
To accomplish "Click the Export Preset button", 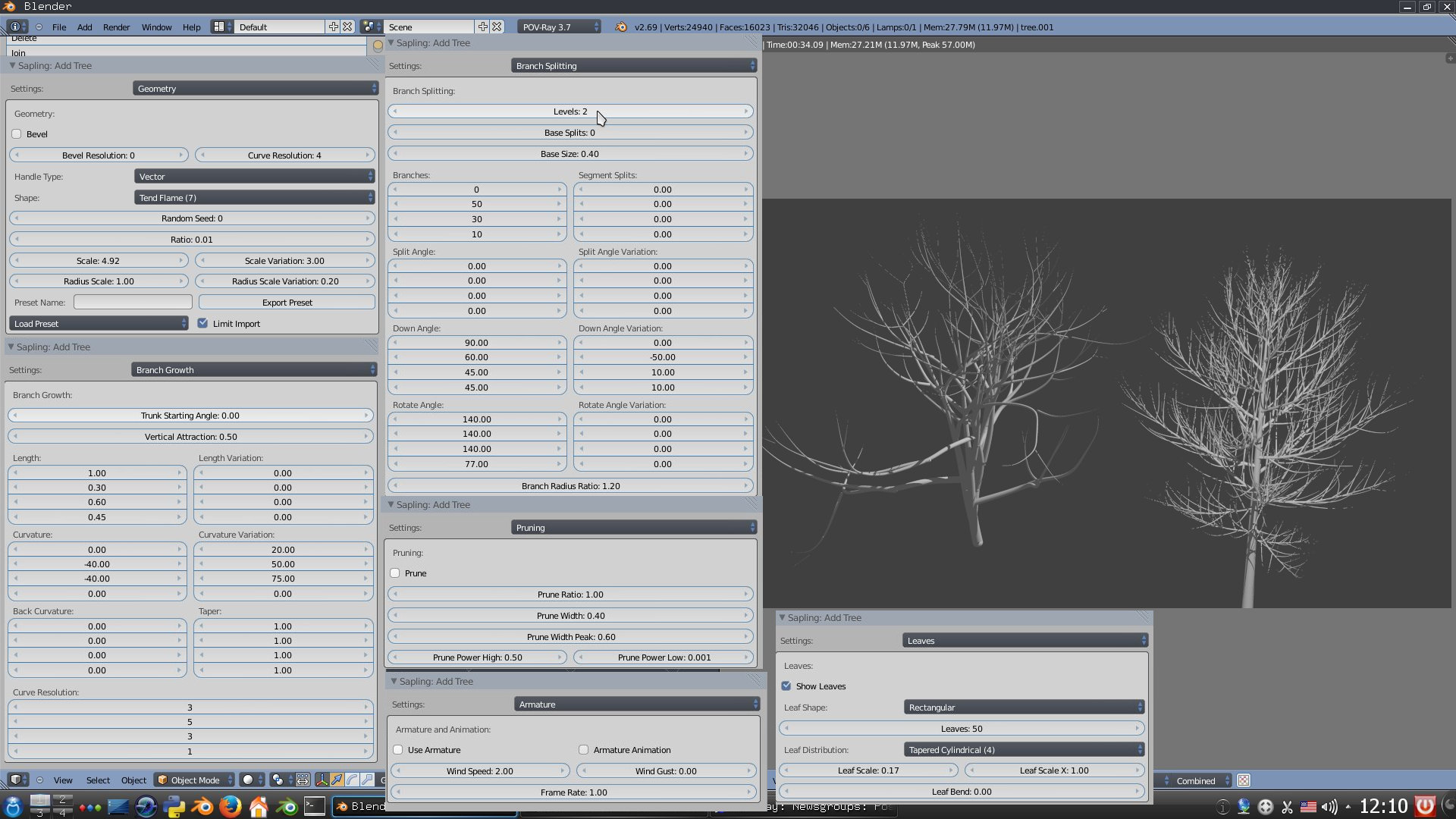I will click(x=287, y=303).
